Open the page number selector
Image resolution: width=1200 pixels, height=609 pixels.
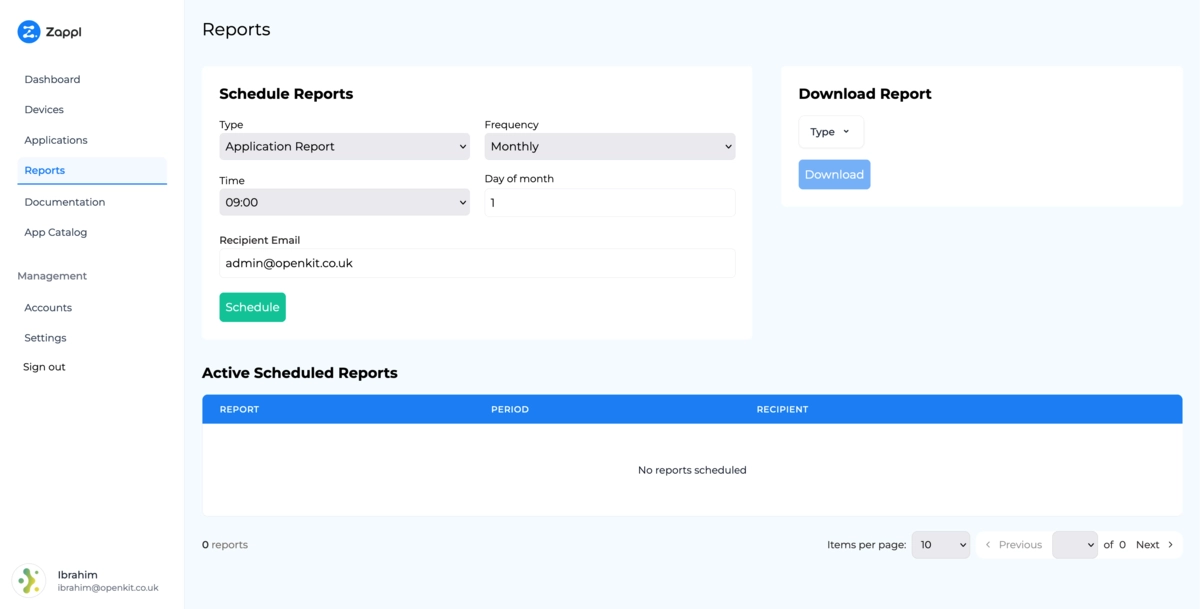1074,544
